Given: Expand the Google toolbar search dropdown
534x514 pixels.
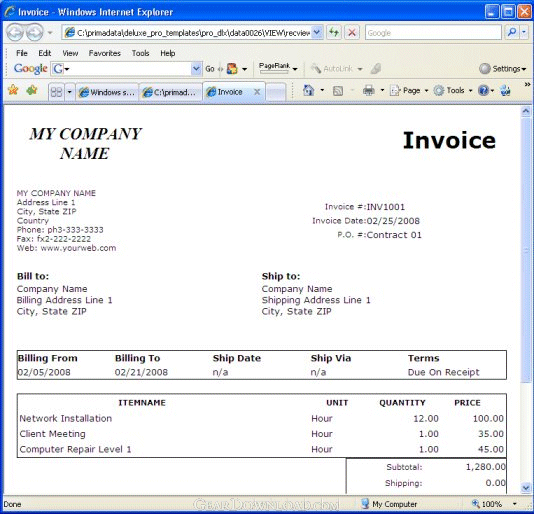Looking at the screenshot, I should click(x=196, y=69).
